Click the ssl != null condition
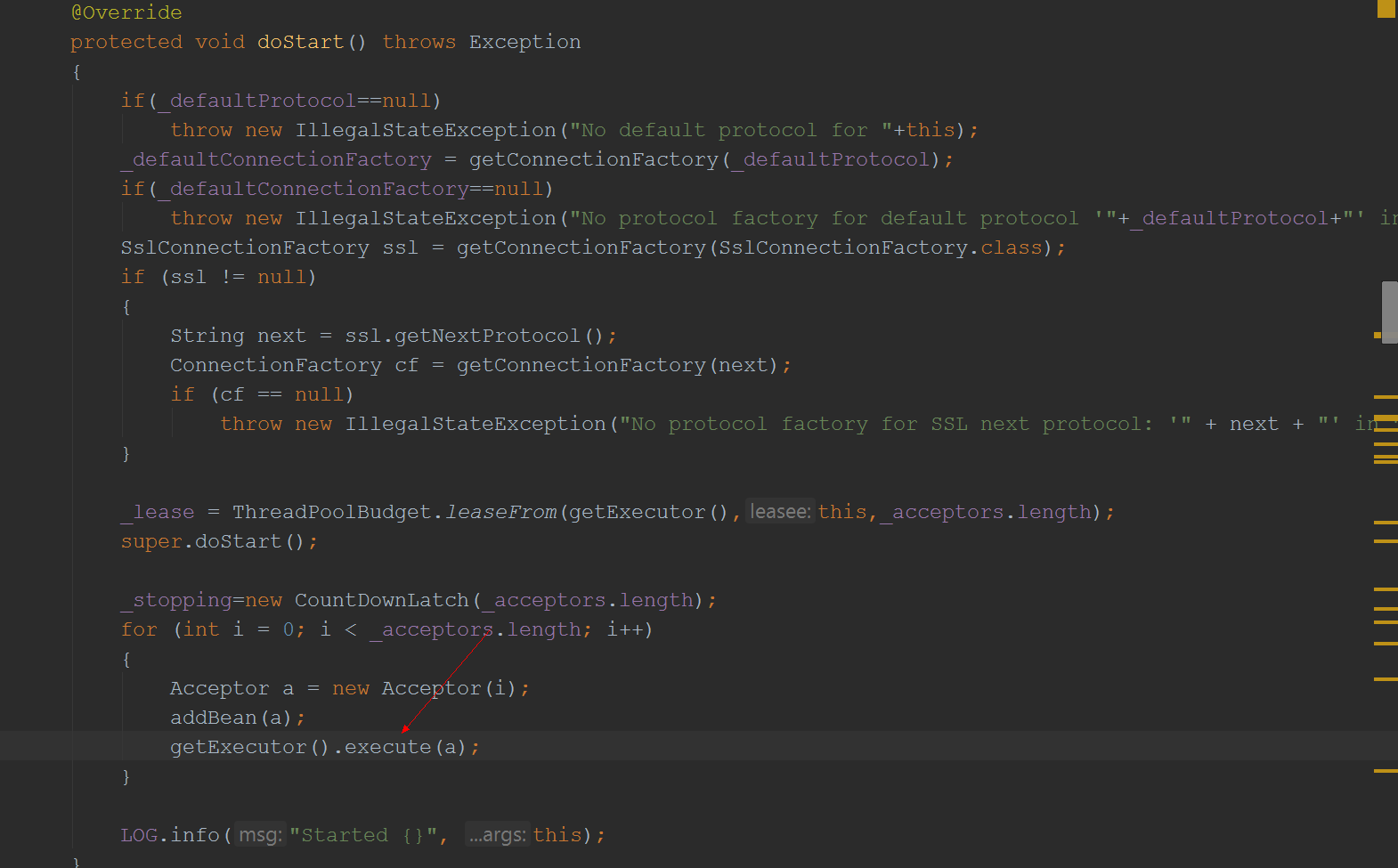1398x868 pixels. 238,277
